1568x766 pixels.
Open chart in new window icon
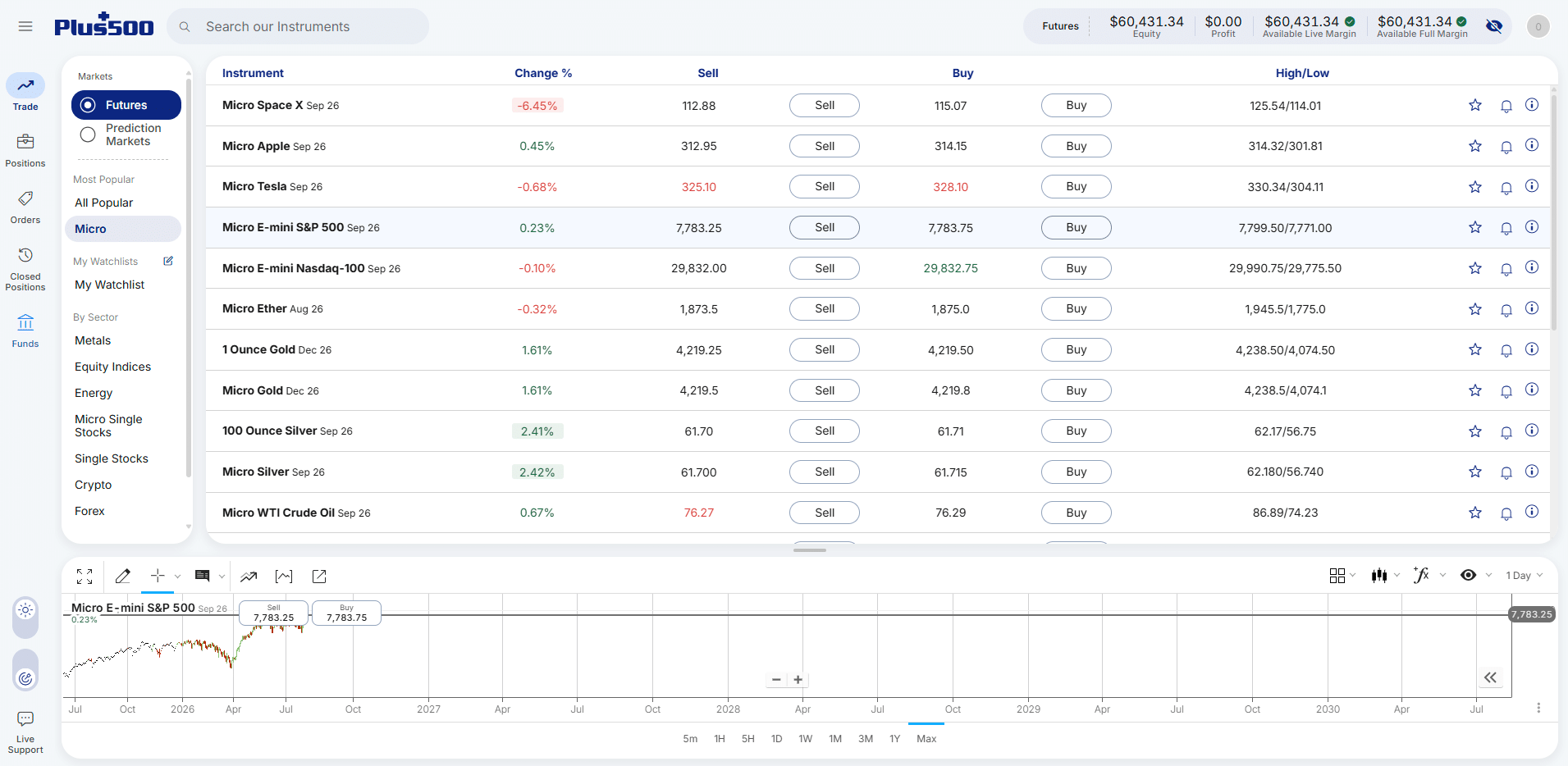(x=319, y=577)
